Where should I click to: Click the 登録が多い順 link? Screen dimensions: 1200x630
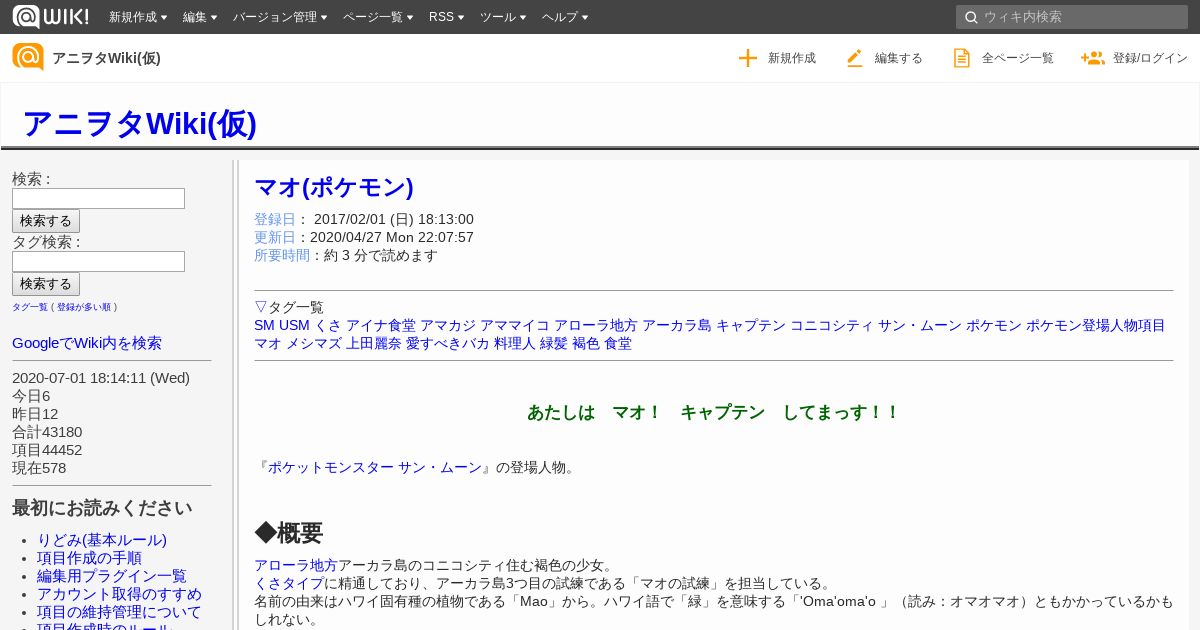[x=84, y=307]
